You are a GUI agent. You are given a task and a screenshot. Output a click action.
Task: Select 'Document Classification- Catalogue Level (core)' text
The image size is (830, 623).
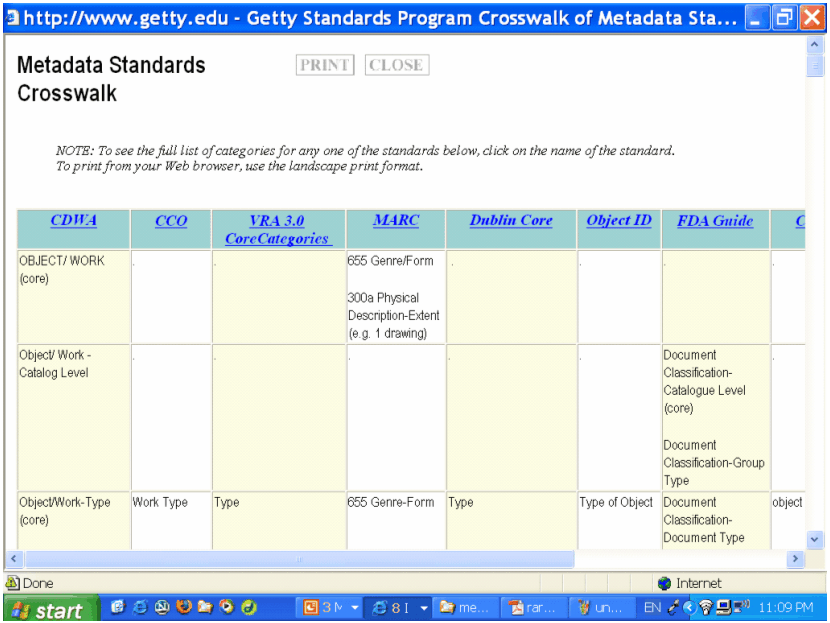tap(705, 382)
